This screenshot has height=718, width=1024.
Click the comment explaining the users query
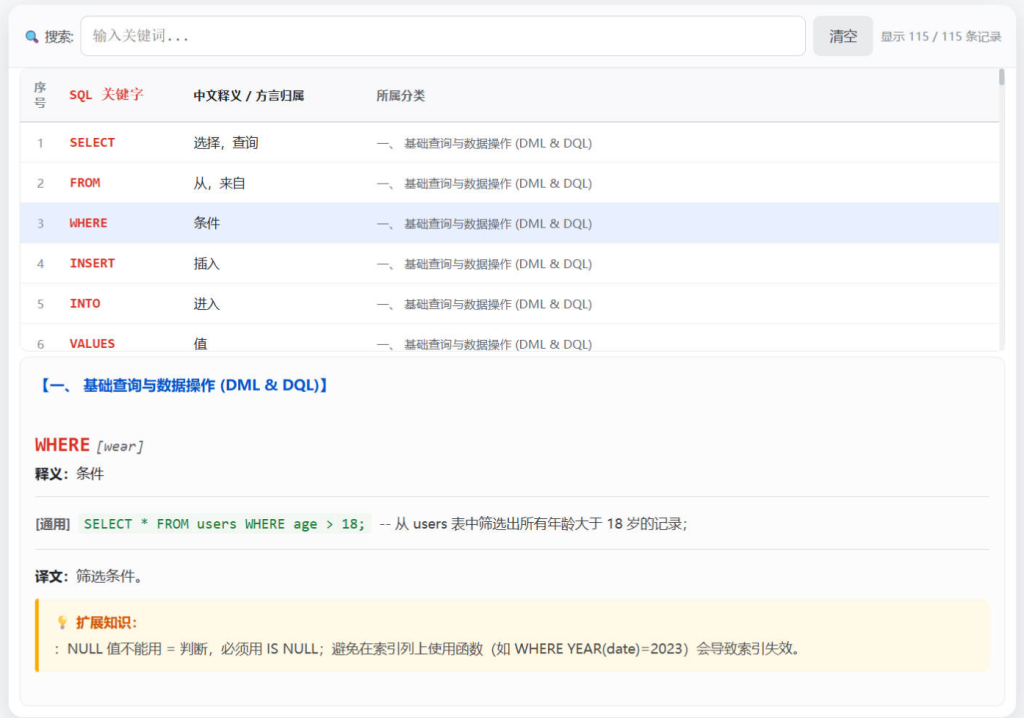click(533, 524)
